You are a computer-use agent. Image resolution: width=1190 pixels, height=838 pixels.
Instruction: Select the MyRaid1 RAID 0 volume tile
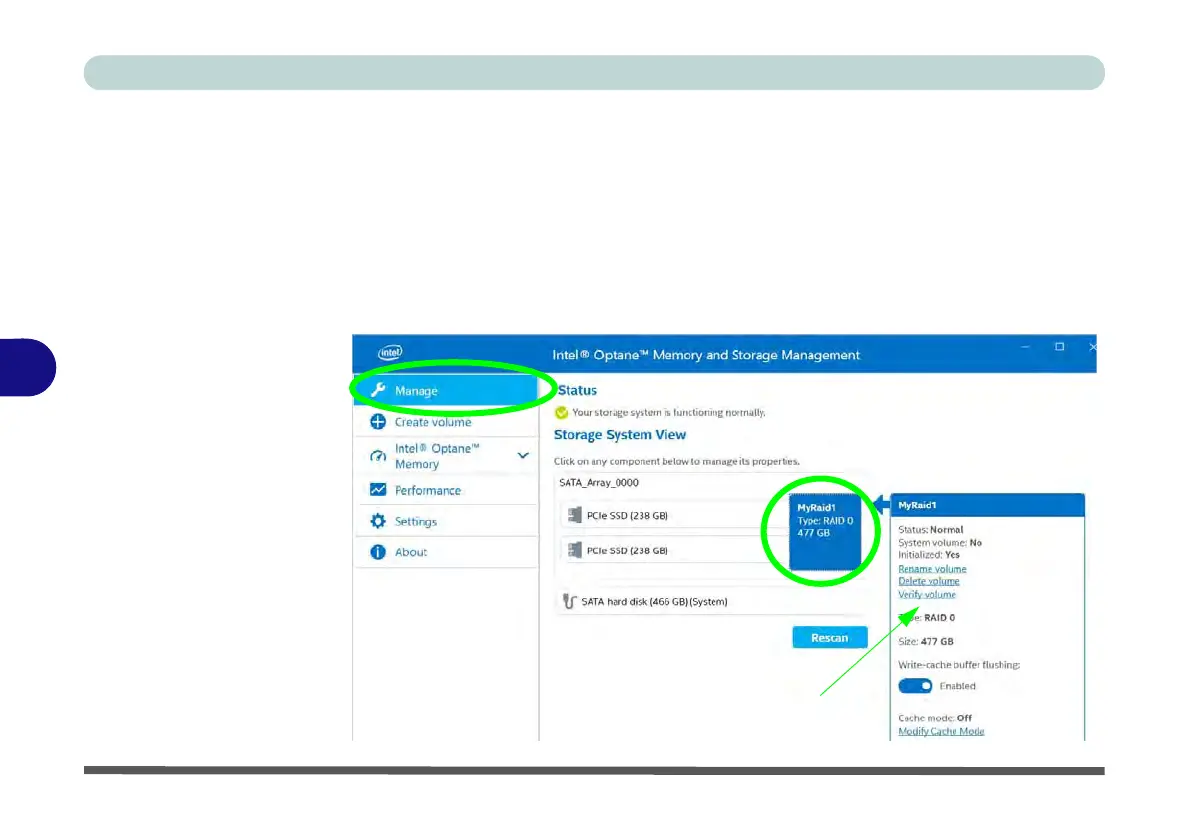click(825, 531)
